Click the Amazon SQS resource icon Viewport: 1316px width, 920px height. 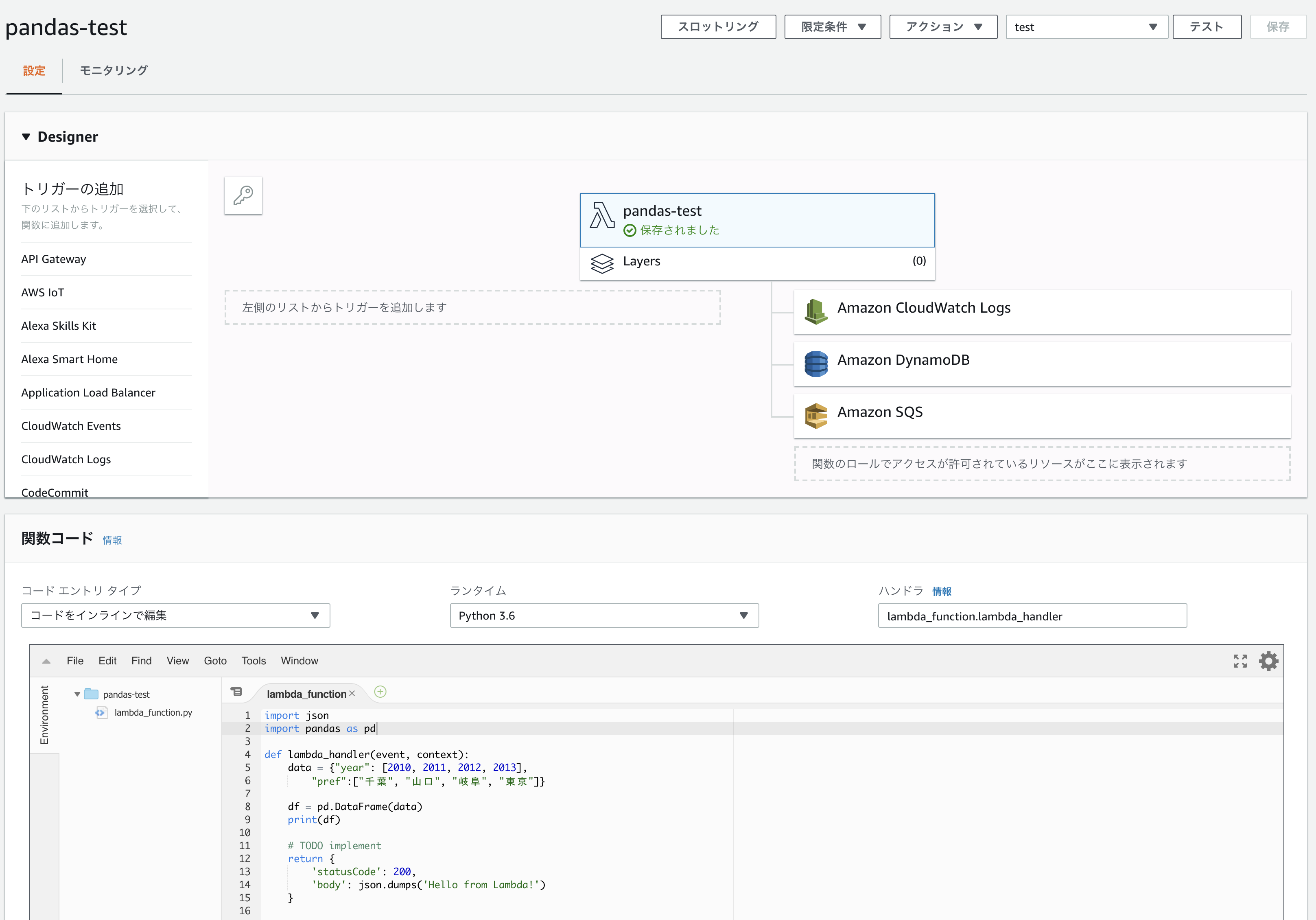click(815, 415)
